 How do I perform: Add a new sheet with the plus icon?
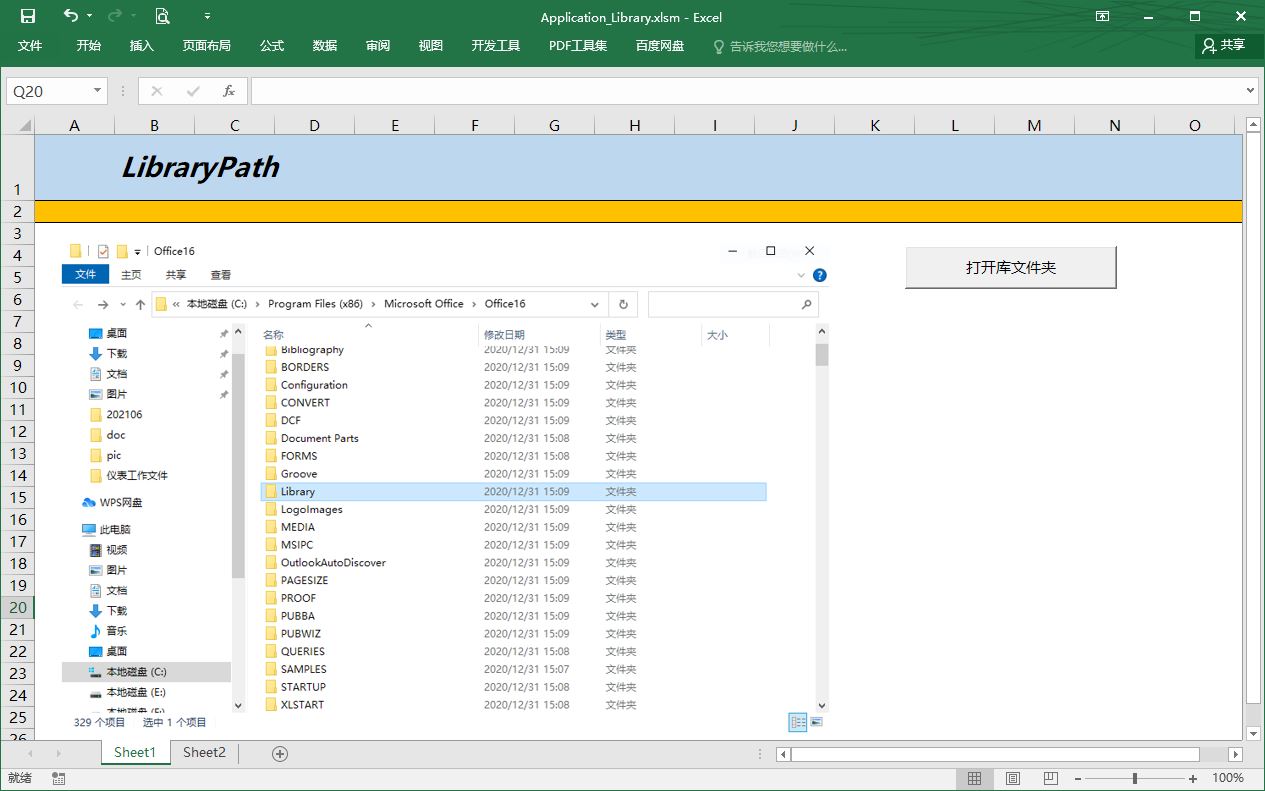click(280, 753)
